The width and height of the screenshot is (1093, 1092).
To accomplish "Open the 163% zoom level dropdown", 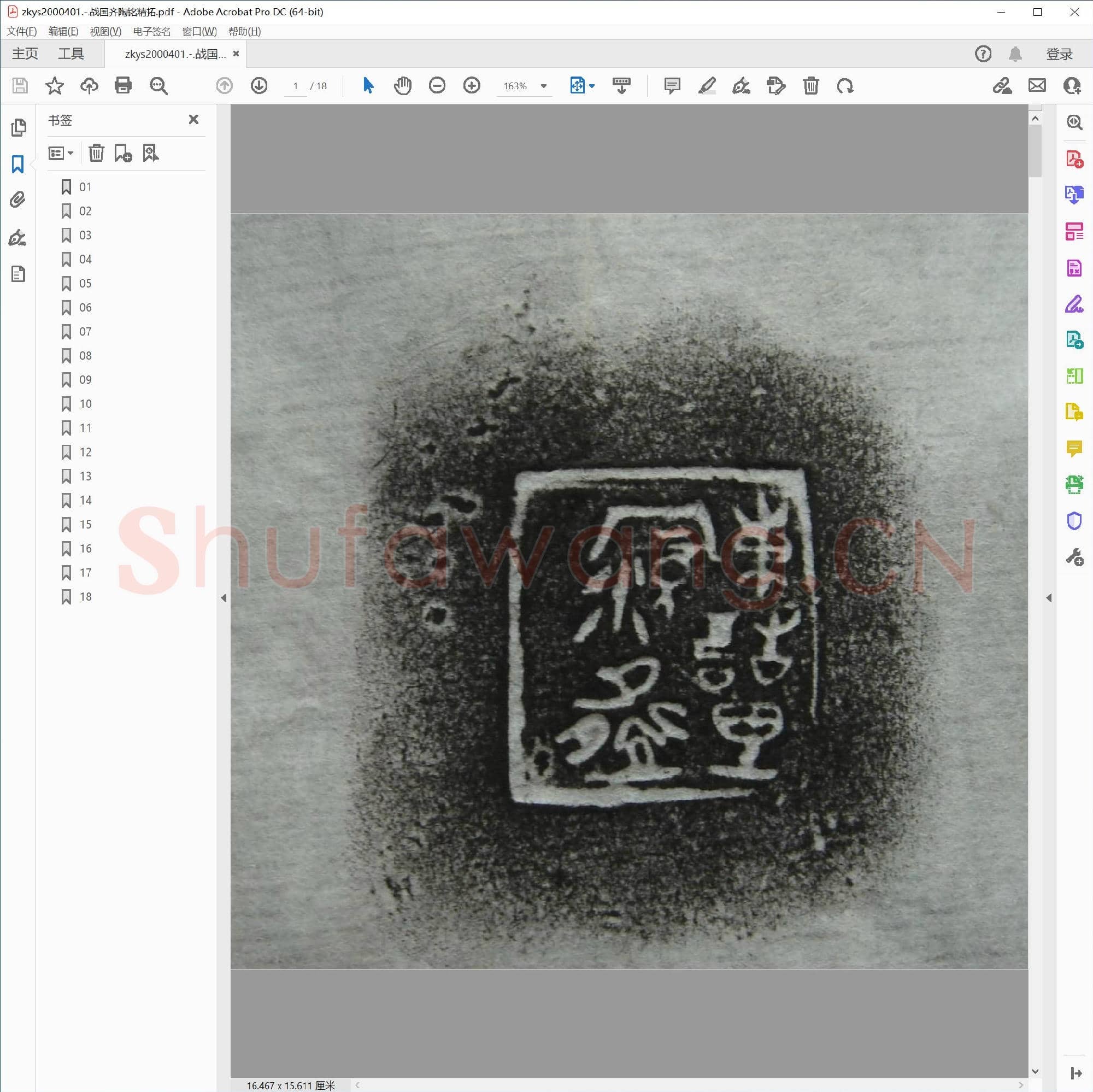I will point(543,86).
